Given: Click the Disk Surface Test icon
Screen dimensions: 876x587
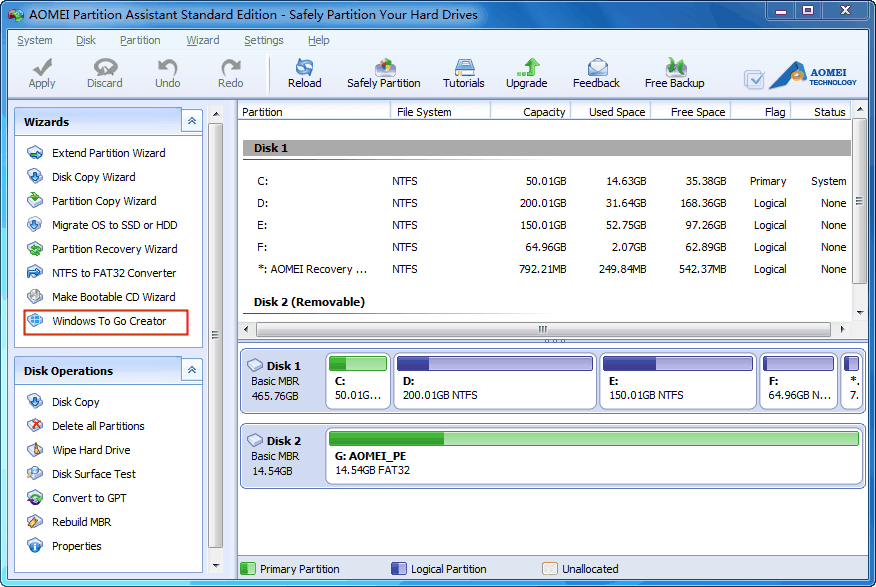Looking at the screenshot, I should (35, 474).
